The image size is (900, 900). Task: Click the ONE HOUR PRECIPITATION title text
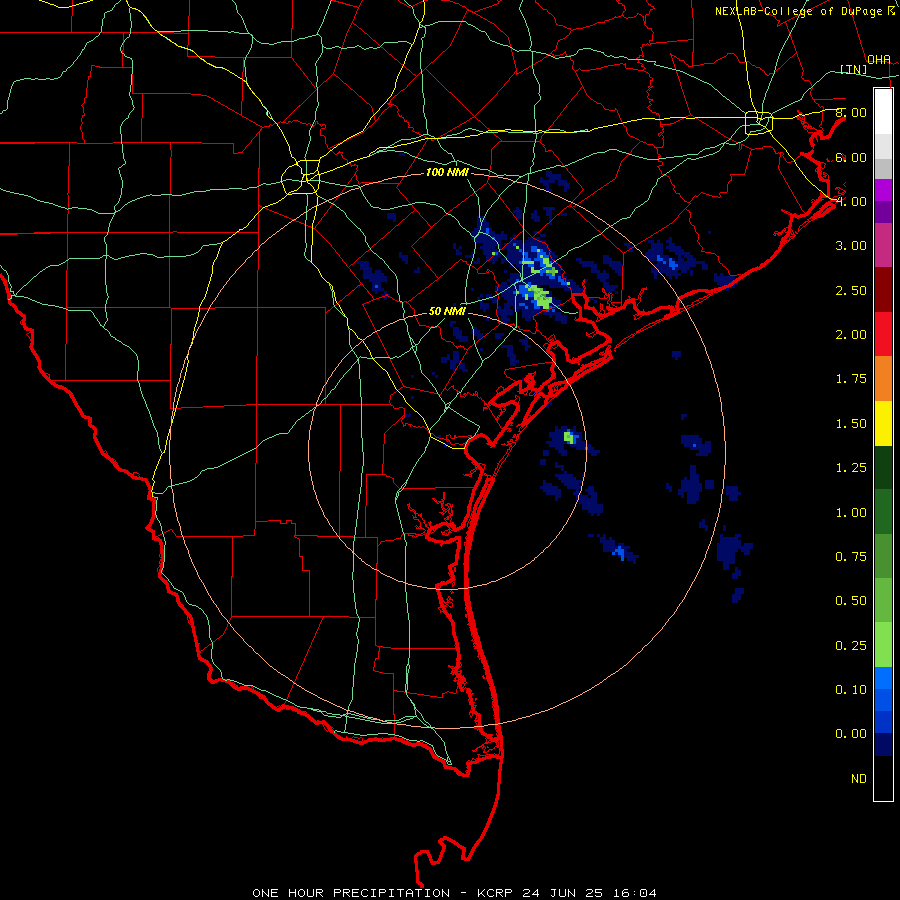(351, 893)
